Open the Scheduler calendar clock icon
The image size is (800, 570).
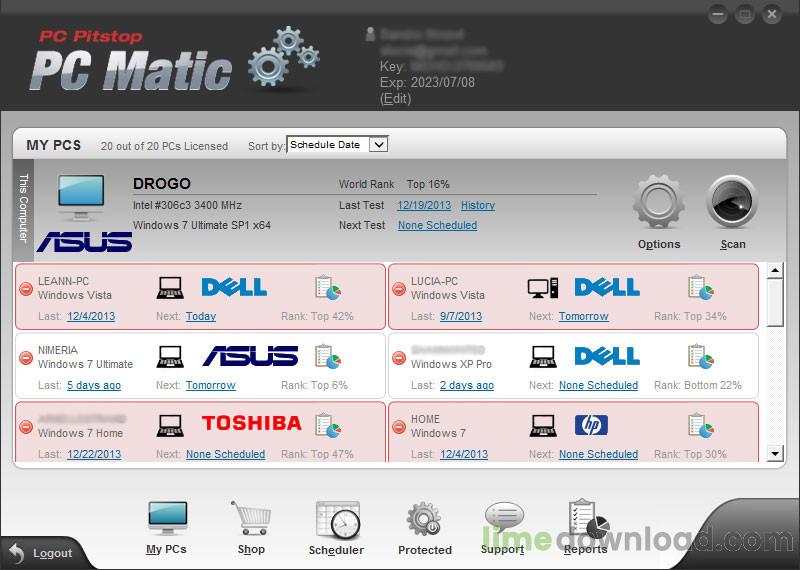[337, 521]
